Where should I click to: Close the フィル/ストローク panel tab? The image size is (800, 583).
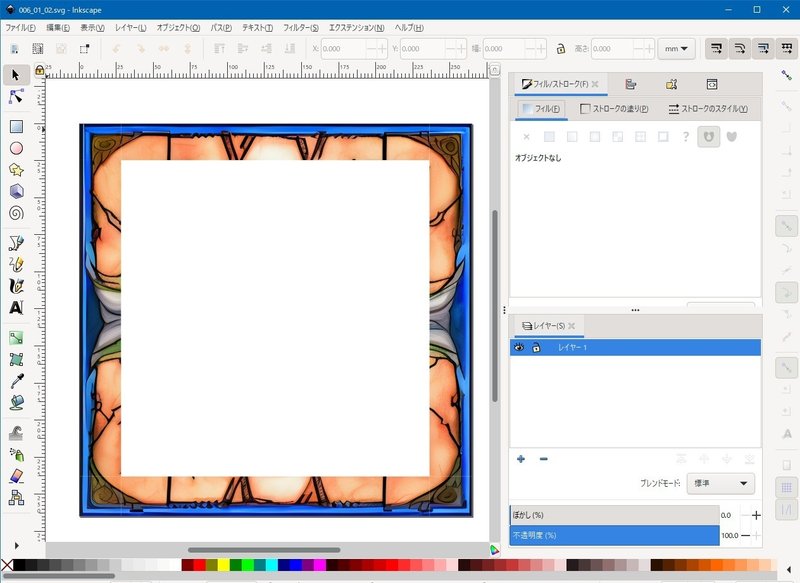click(x=595, y=84)
